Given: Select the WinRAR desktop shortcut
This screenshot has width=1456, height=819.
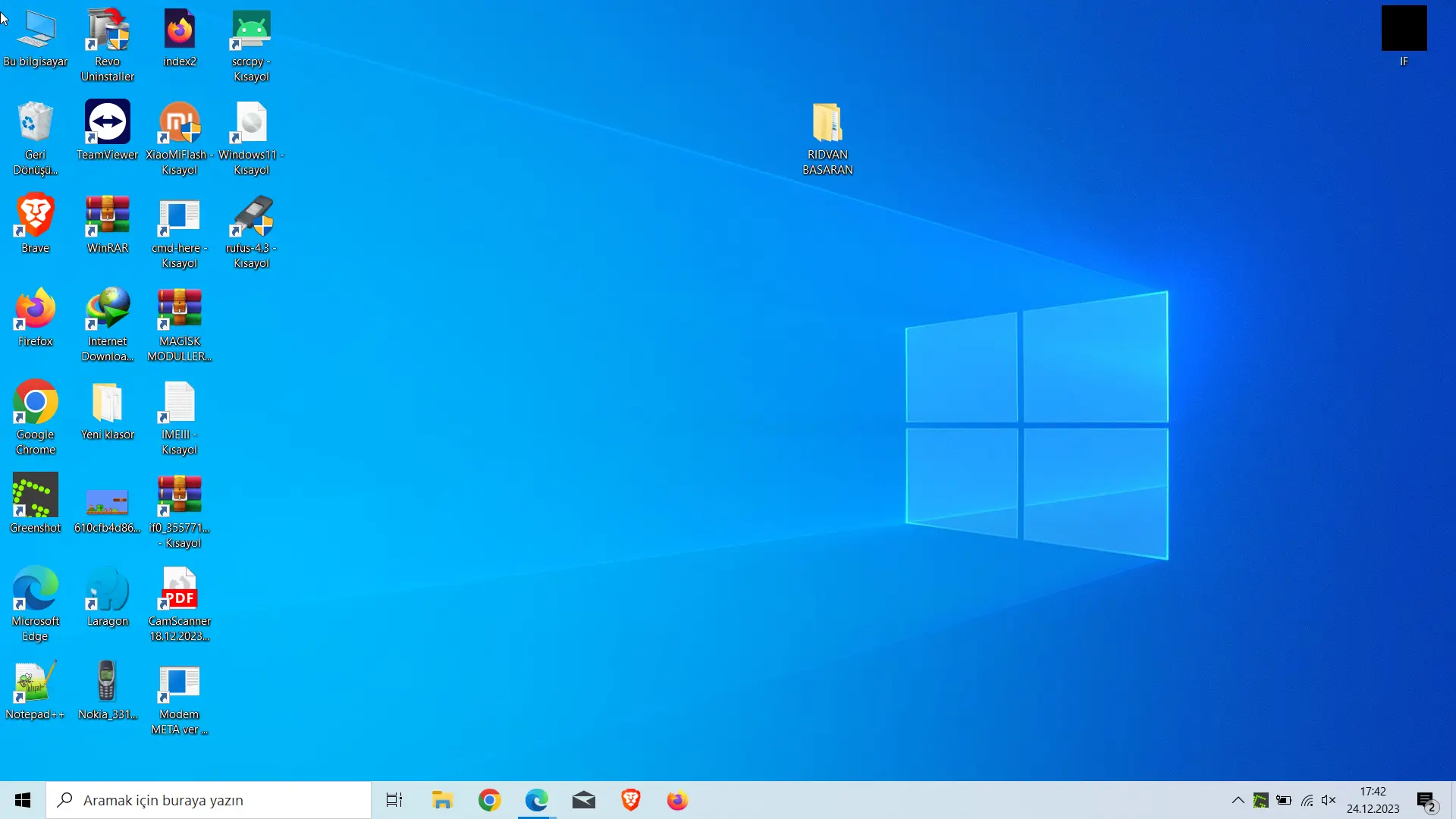Looking at the screenshot, I should (108, 224).
